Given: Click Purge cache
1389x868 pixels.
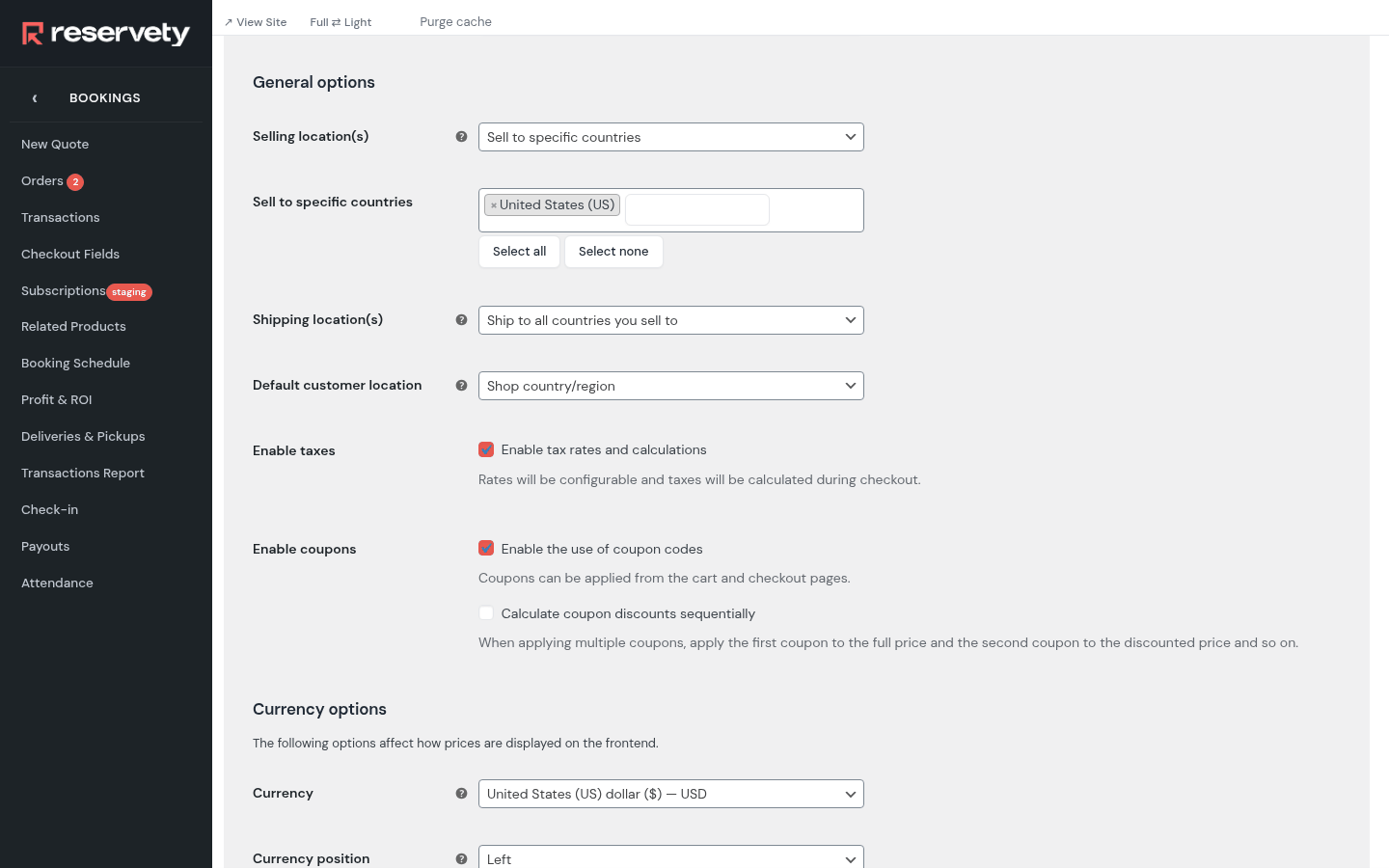Looking at the screenshot, I should 455,22.
